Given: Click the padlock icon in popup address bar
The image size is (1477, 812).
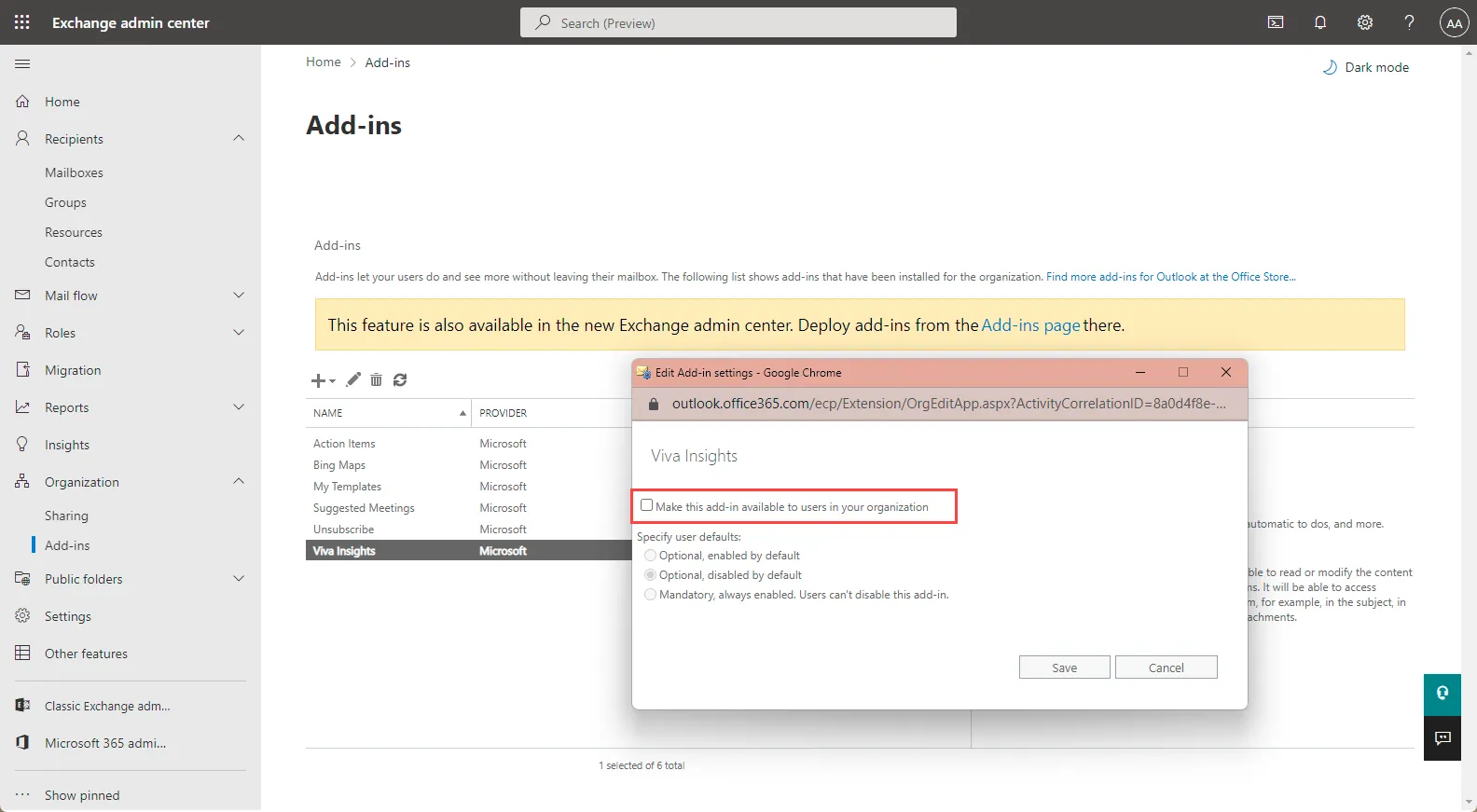Looking at the screenshot, I should [x=653, y=404].
